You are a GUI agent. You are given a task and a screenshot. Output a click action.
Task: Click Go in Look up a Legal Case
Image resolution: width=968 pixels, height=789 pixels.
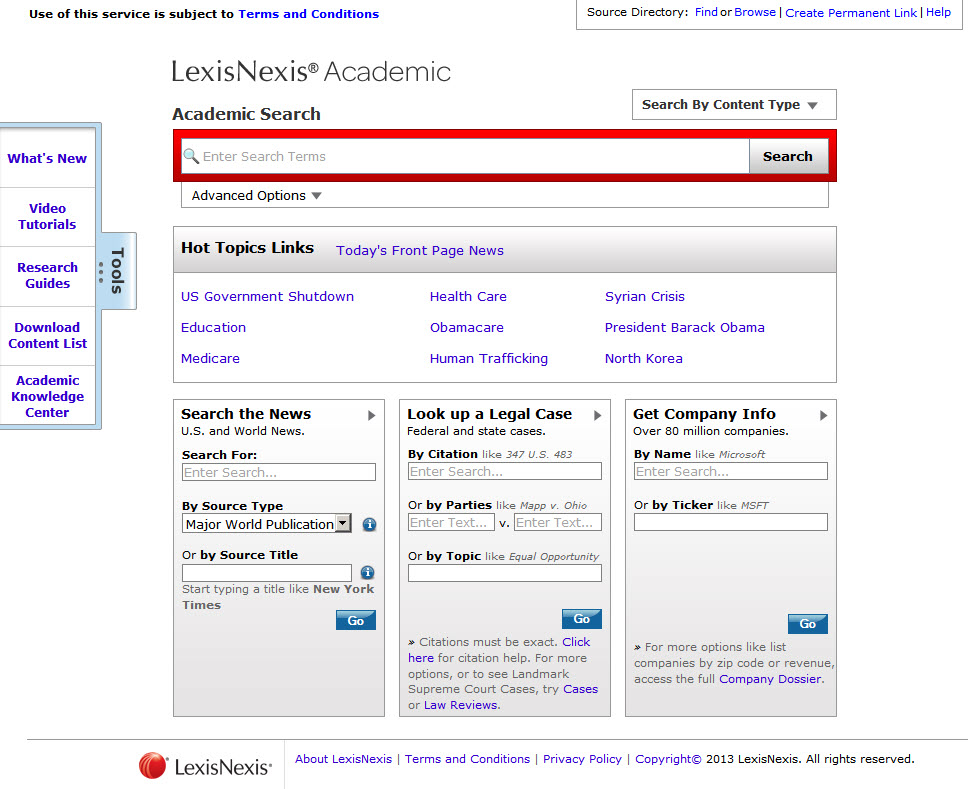[x=582, y=619]
